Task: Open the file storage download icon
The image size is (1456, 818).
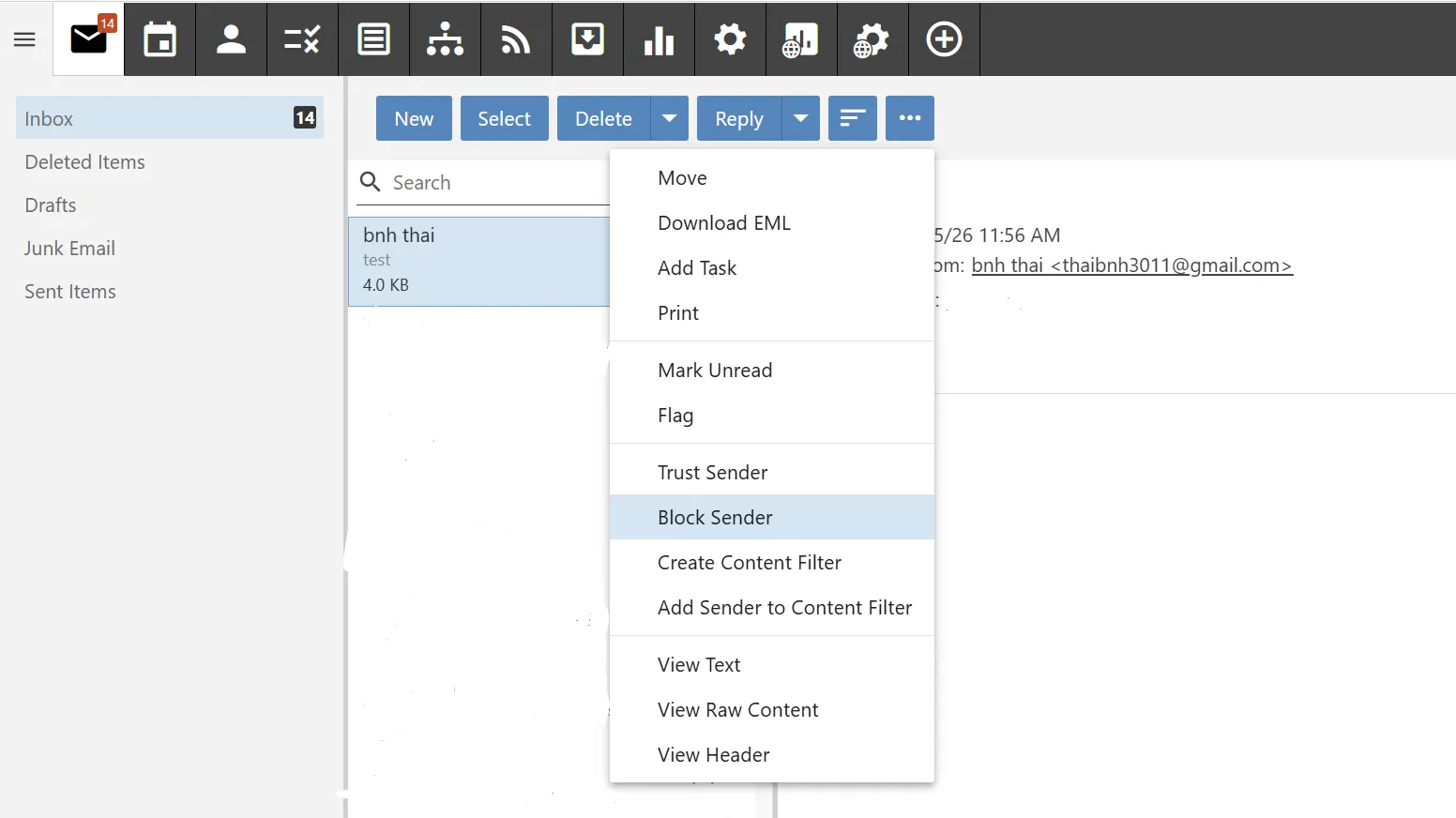Action: coord(588,39)
